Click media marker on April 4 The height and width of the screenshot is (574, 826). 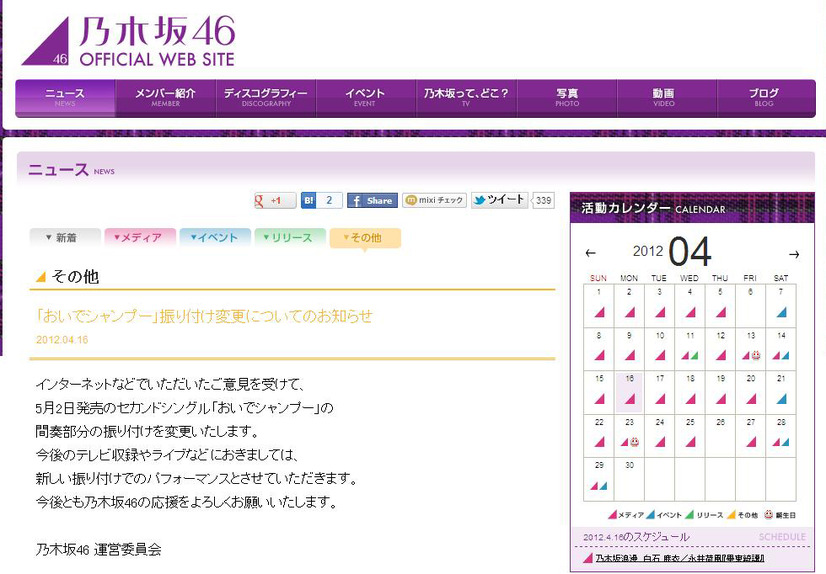[691, 312]
